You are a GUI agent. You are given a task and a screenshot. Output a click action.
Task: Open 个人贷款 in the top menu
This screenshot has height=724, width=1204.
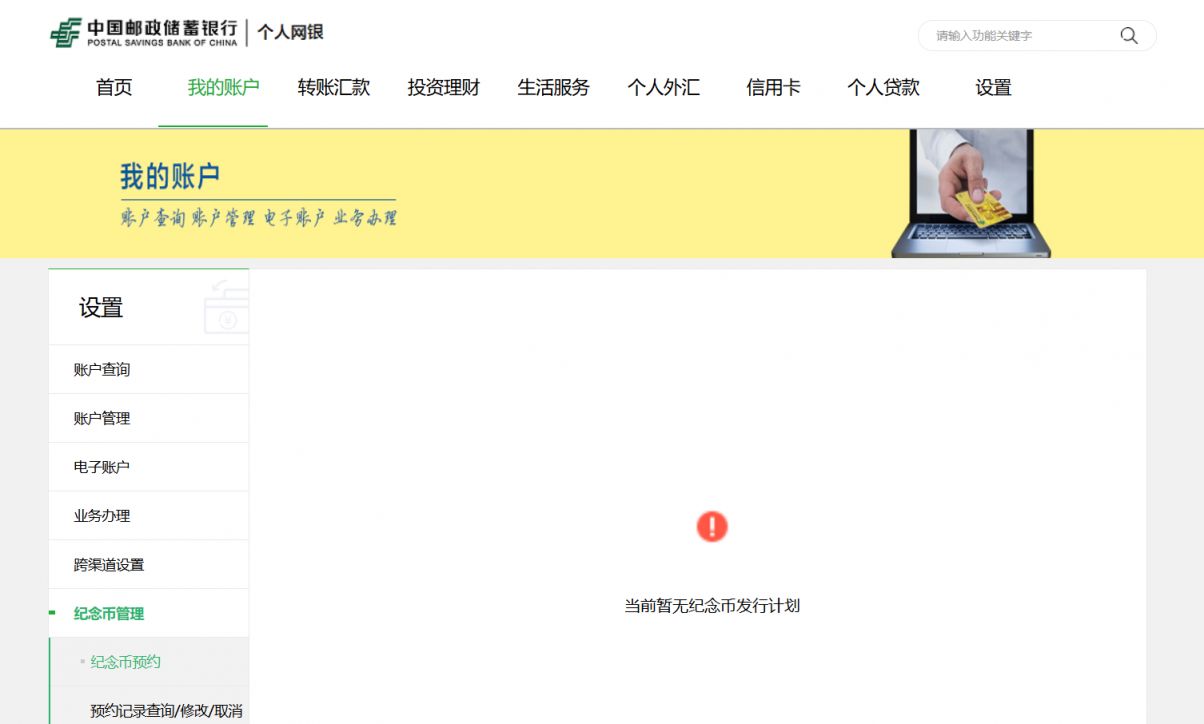883,88
